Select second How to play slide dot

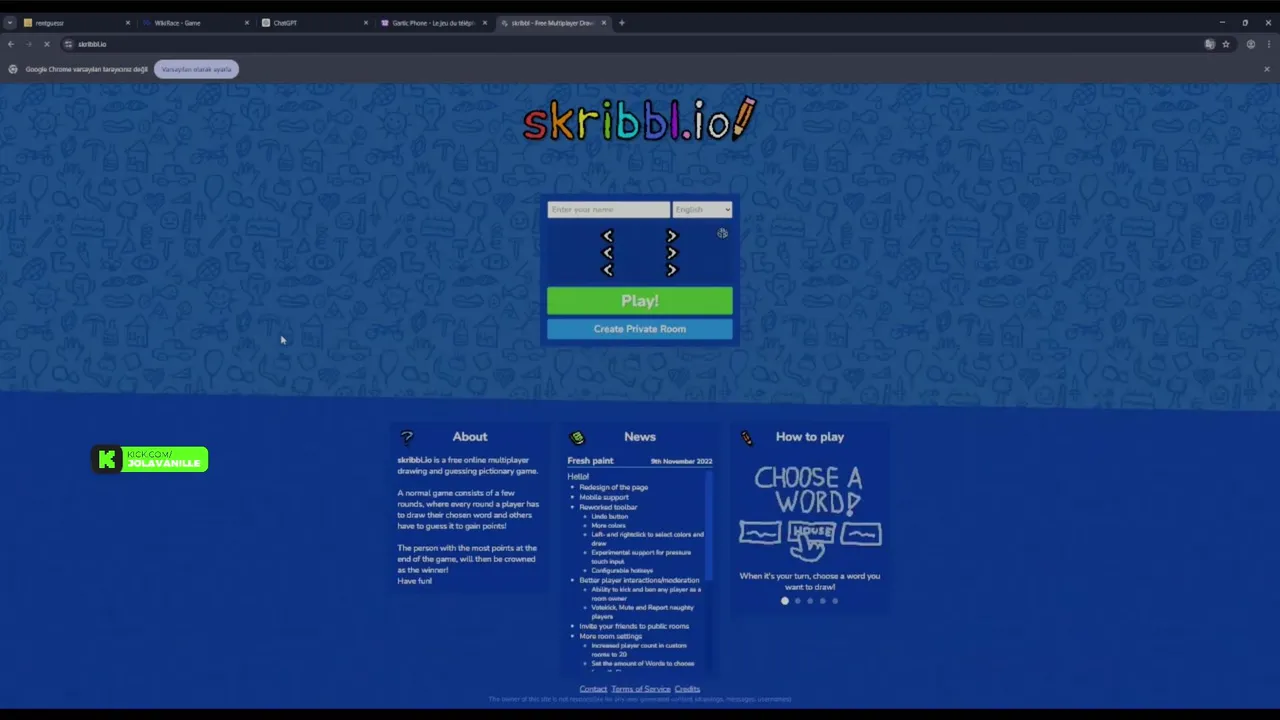coord(797,601)
